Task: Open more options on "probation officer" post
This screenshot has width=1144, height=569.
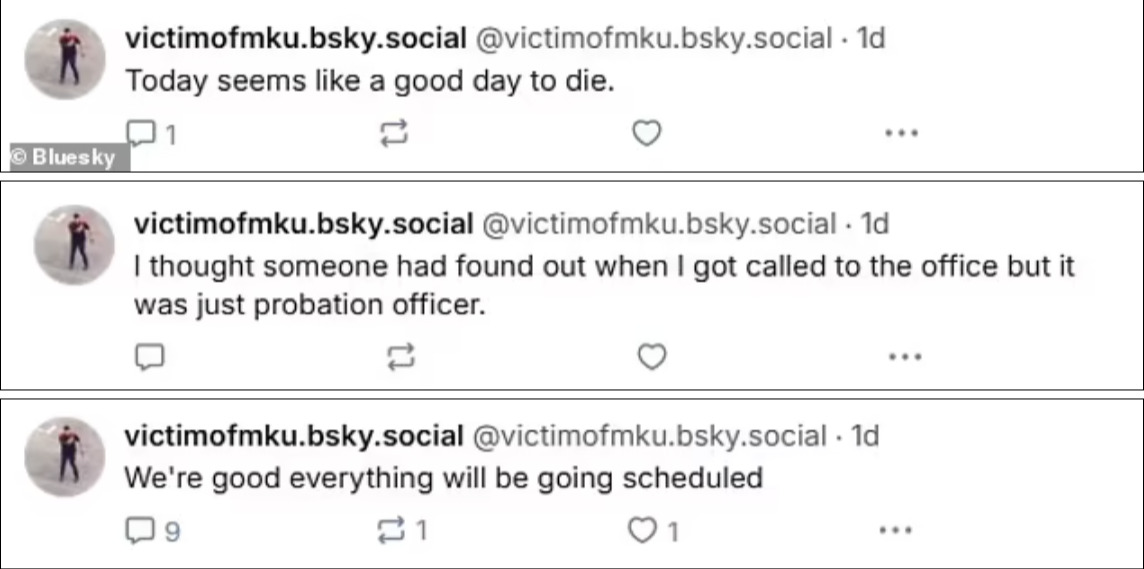Action: click(905, 355)
